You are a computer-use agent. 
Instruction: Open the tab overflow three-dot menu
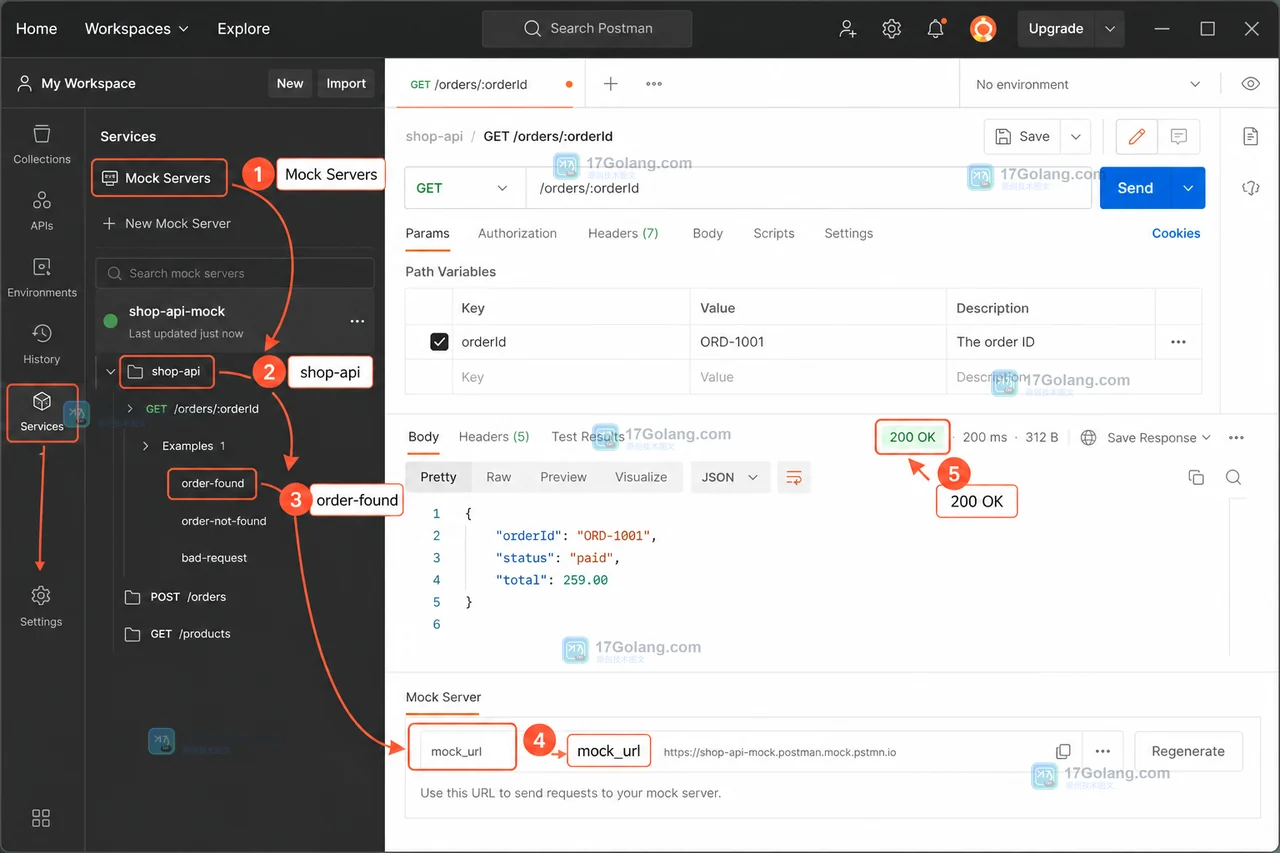[654, 84]
